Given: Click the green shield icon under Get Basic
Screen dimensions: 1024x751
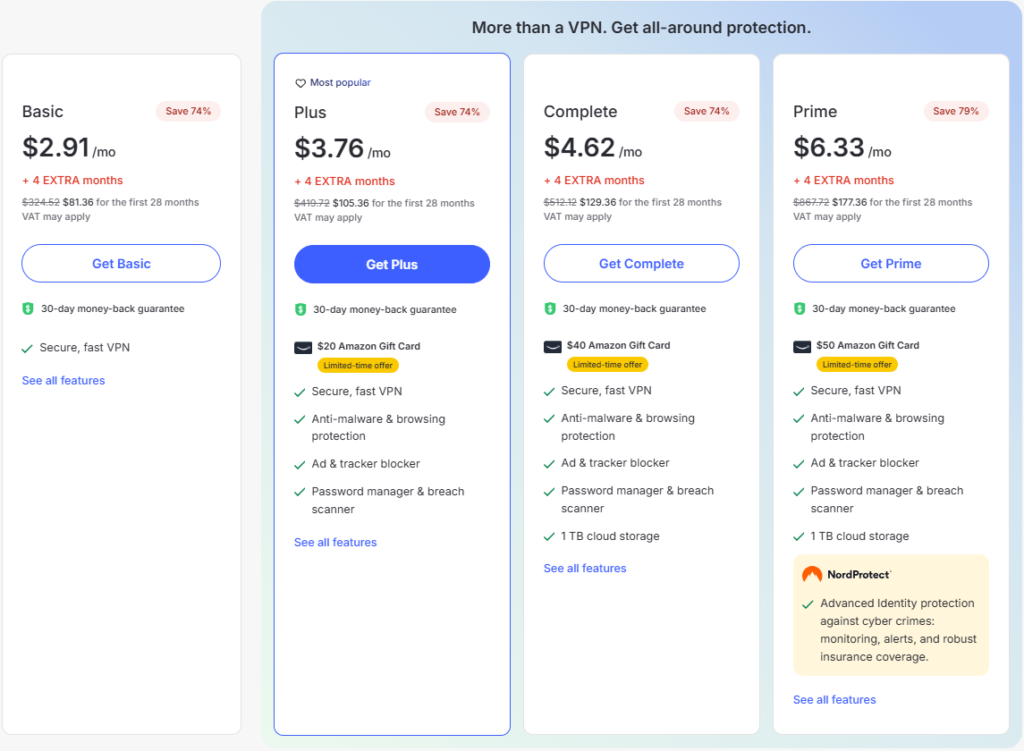Looking at the screenshot, I should click(28, 309).
